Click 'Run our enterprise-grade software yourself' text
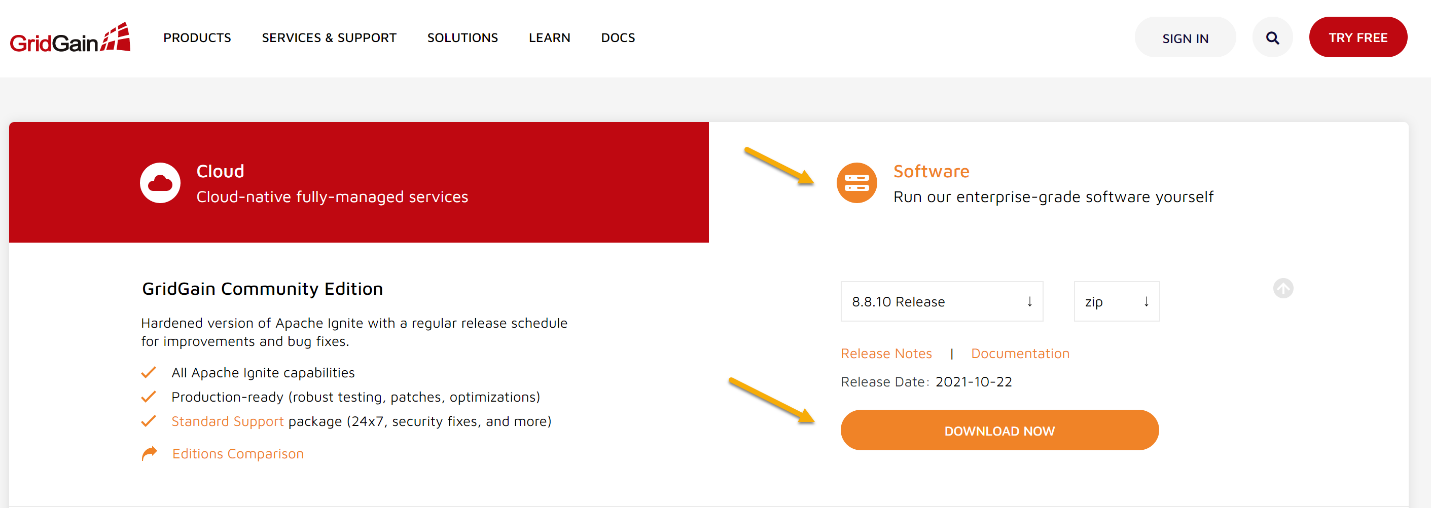Screen dimensions: 1431x508 click(x=1053, y=197)
